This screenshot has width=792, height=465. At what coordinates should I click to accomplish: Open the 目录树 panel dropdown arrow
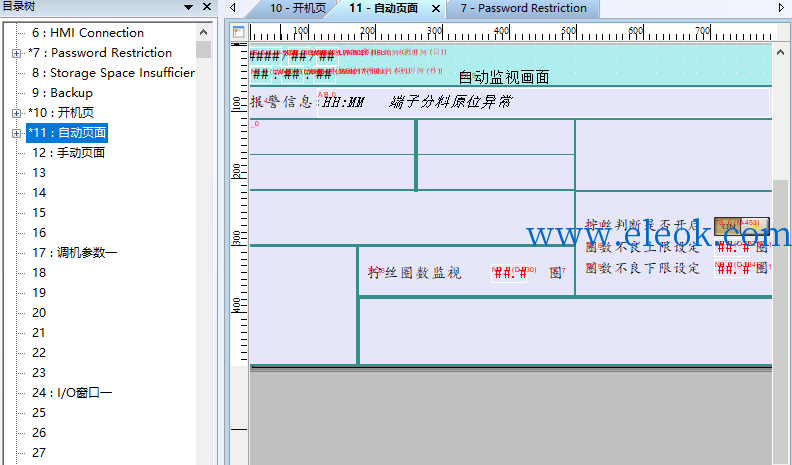point(188,7)
